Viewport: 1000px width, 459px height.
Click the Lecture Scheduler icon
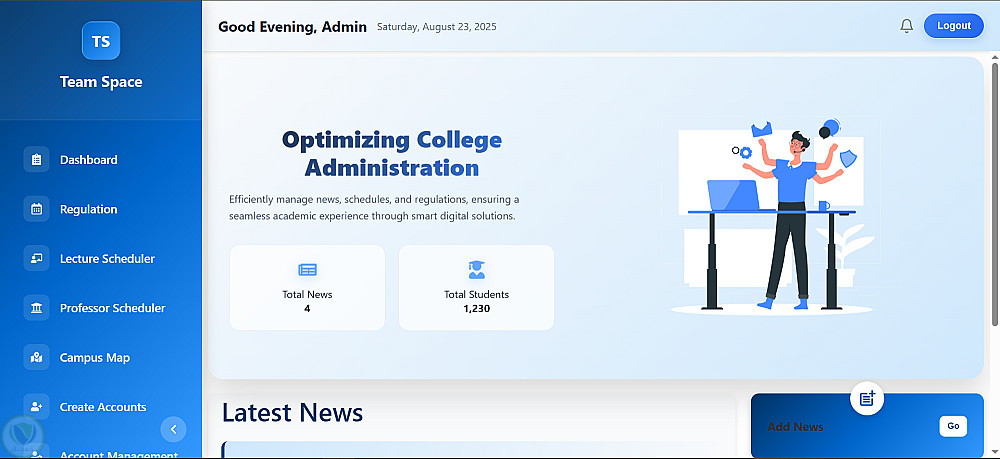click(36, 258)
